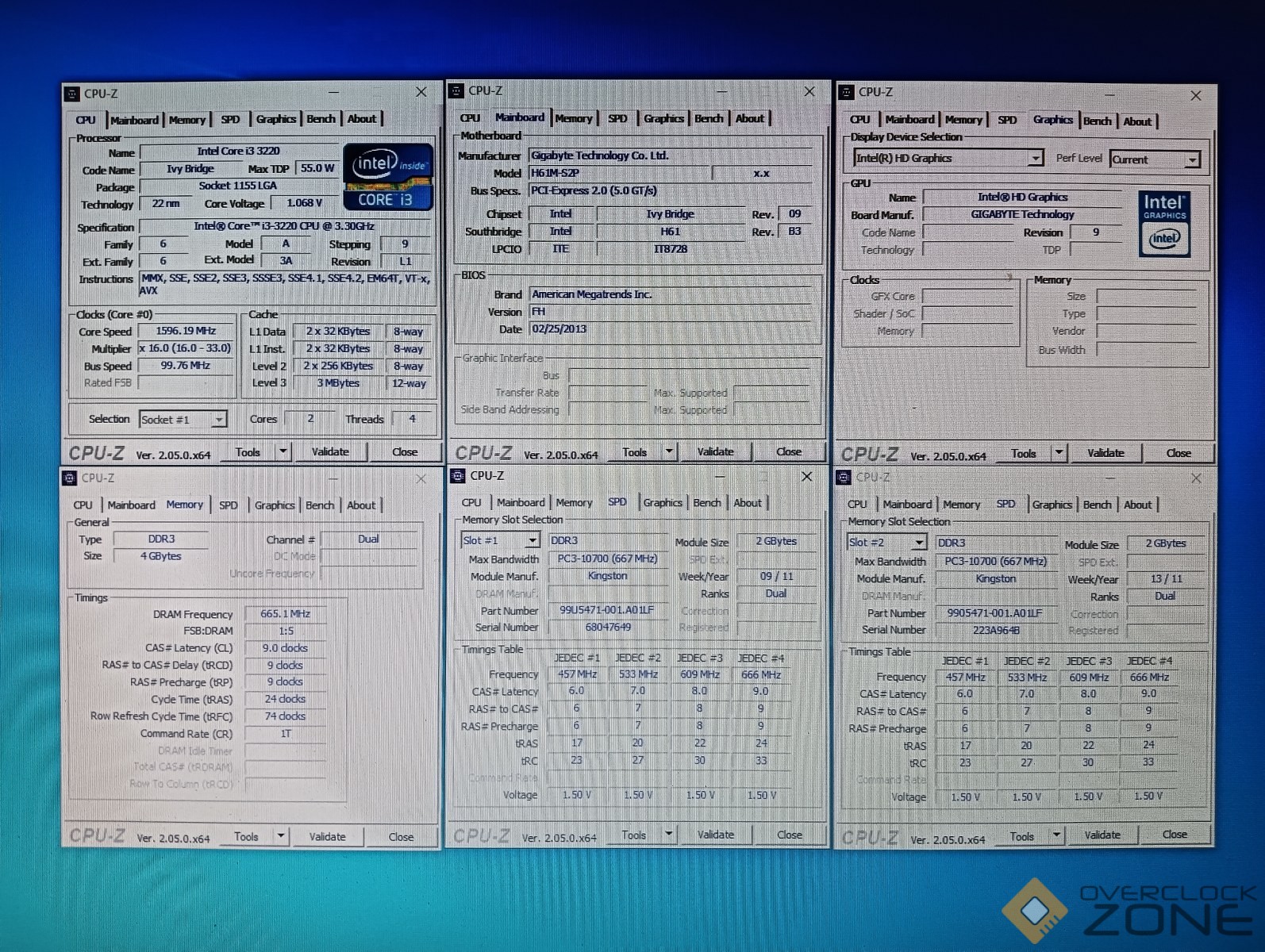Expand Tools arrow in the Core i3 3220 window

click(x=283, y=452)
